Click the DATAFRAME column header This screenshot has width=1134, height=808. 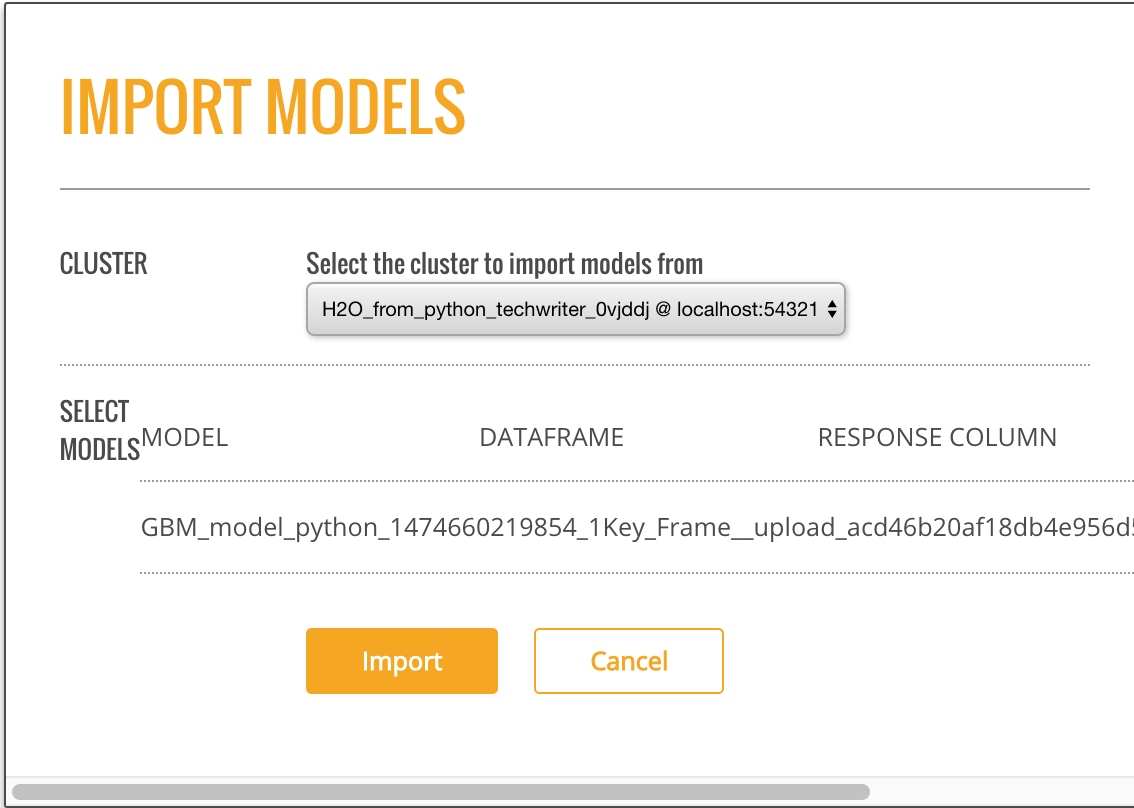coord(551,437)
